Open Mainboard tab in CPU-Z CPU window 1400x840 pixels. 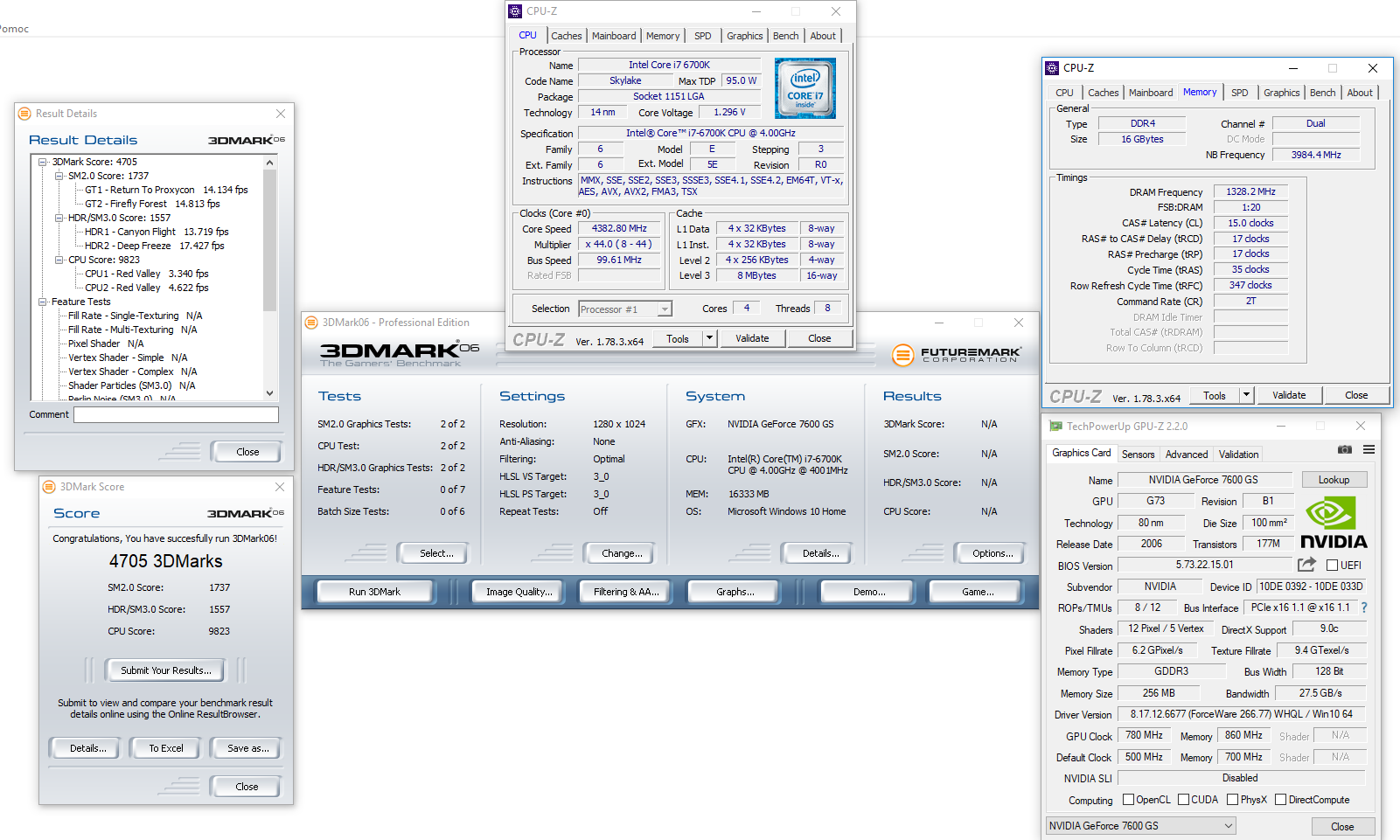(x=614, y=36)
